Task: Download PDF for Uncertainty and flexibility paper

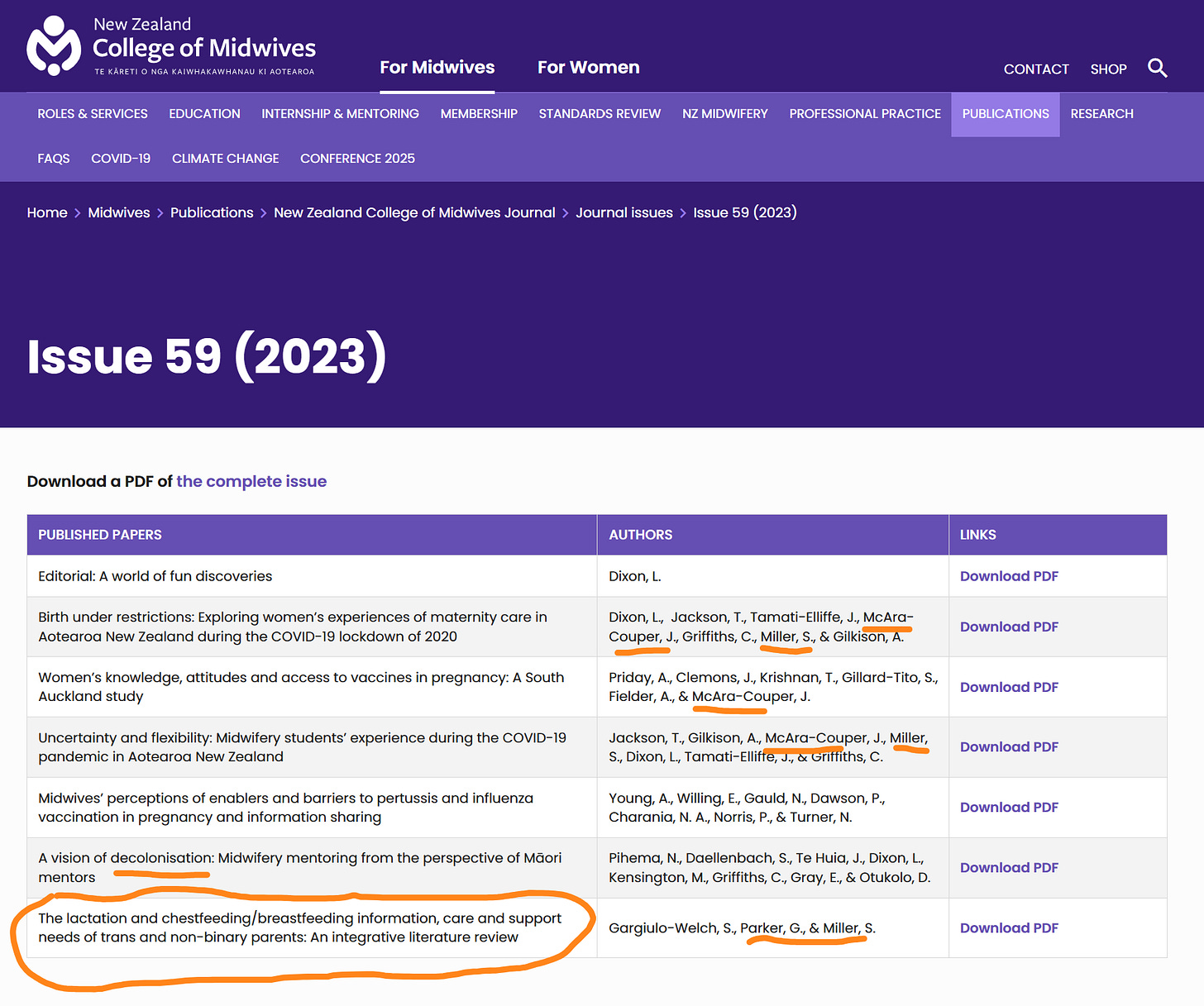Action: (x=1009, y=746)
